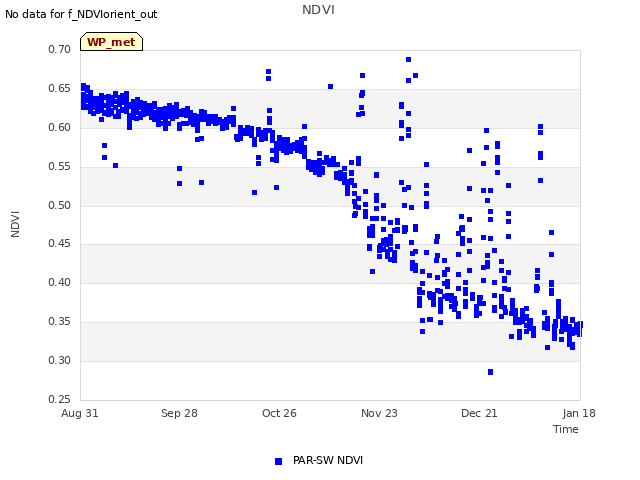
Task: Click the WP_met annotation label
Action: [x=111, y=42]
